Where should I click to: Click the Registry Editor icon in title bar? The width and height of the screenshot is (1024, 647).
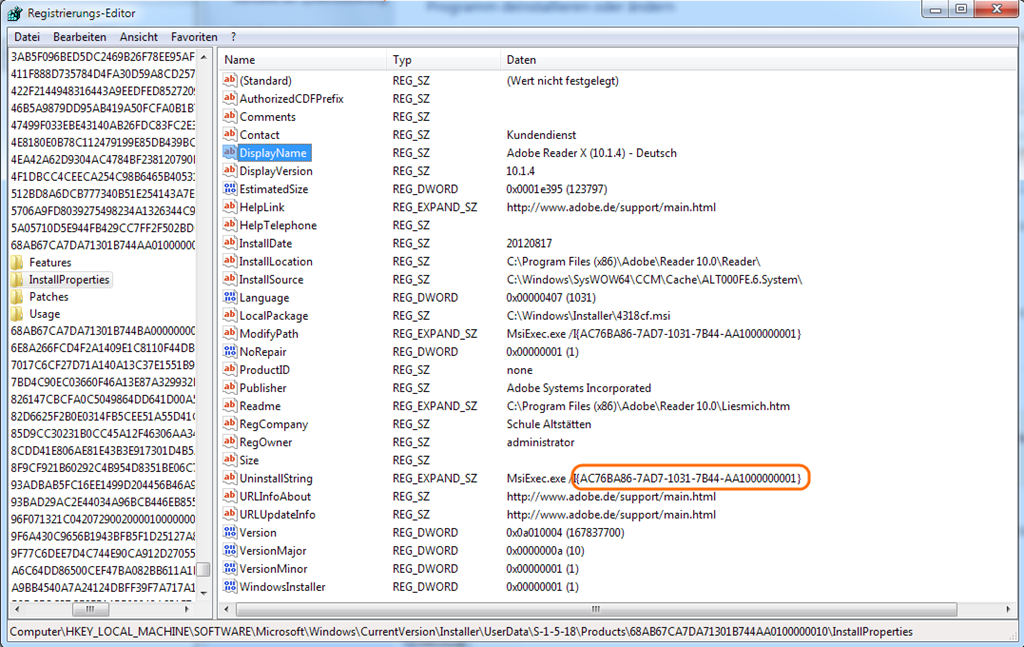click(x=14, y=13)
